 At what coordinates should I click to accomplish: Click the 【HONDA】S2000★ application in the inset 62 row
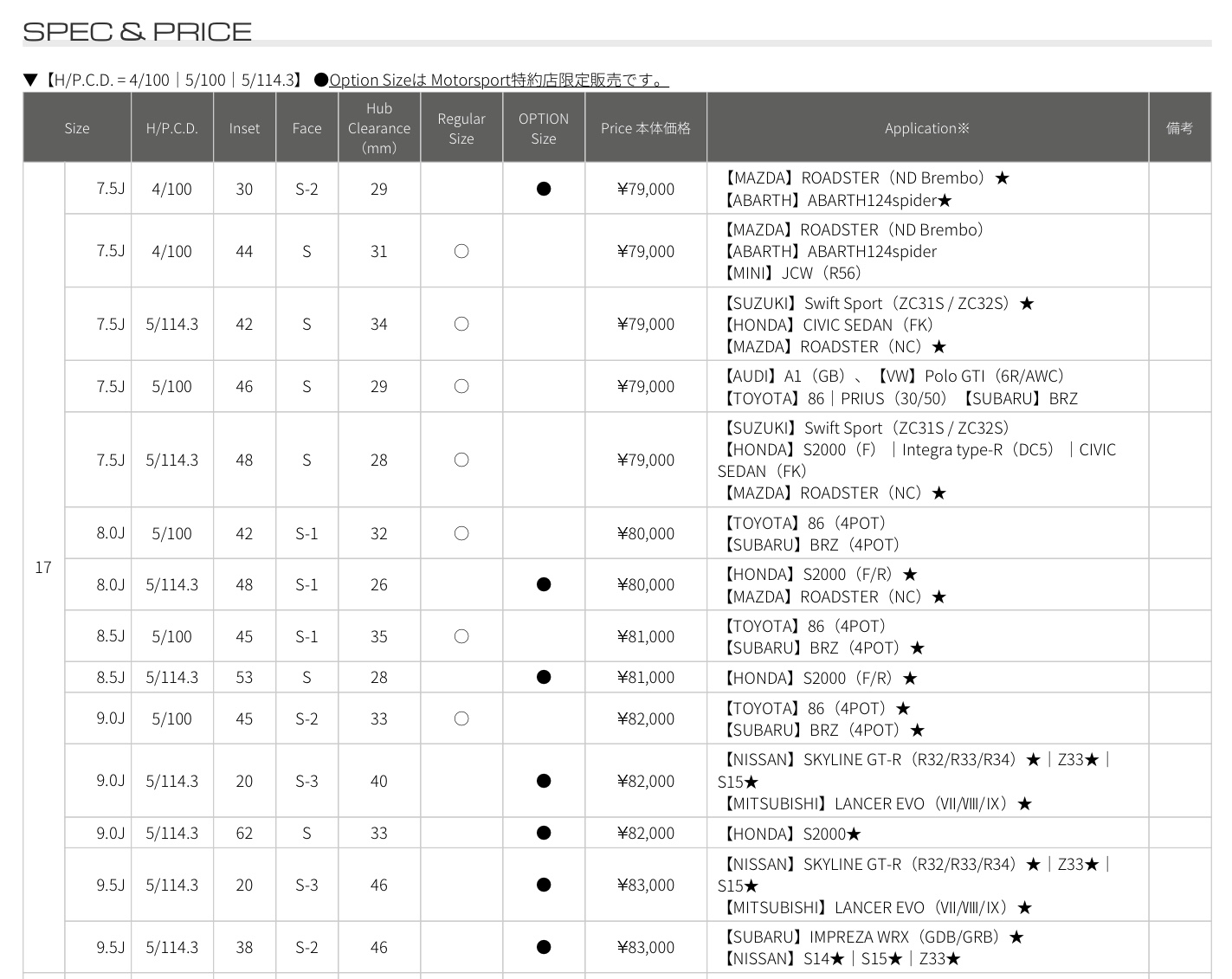click(790, 834)
